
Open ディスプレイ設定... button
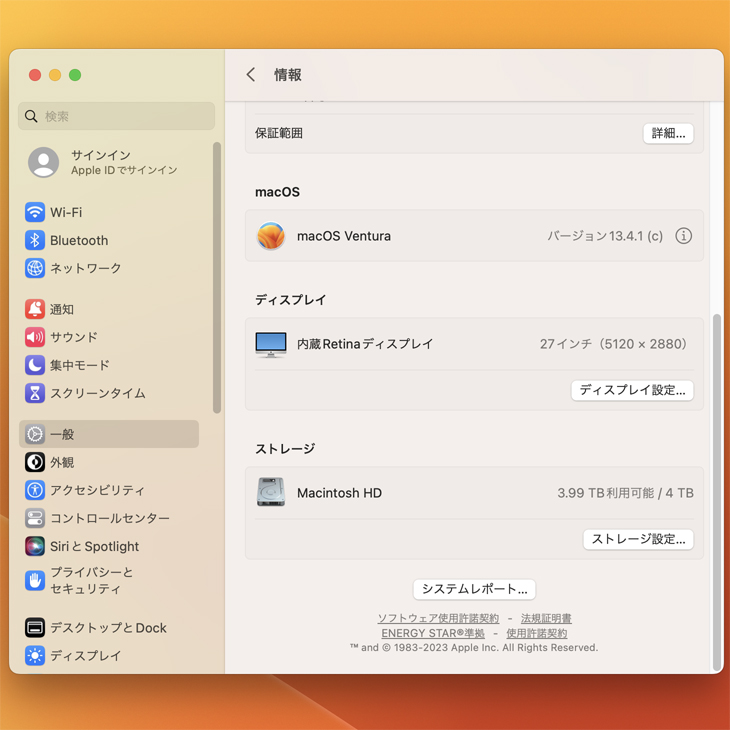[632, 390]
